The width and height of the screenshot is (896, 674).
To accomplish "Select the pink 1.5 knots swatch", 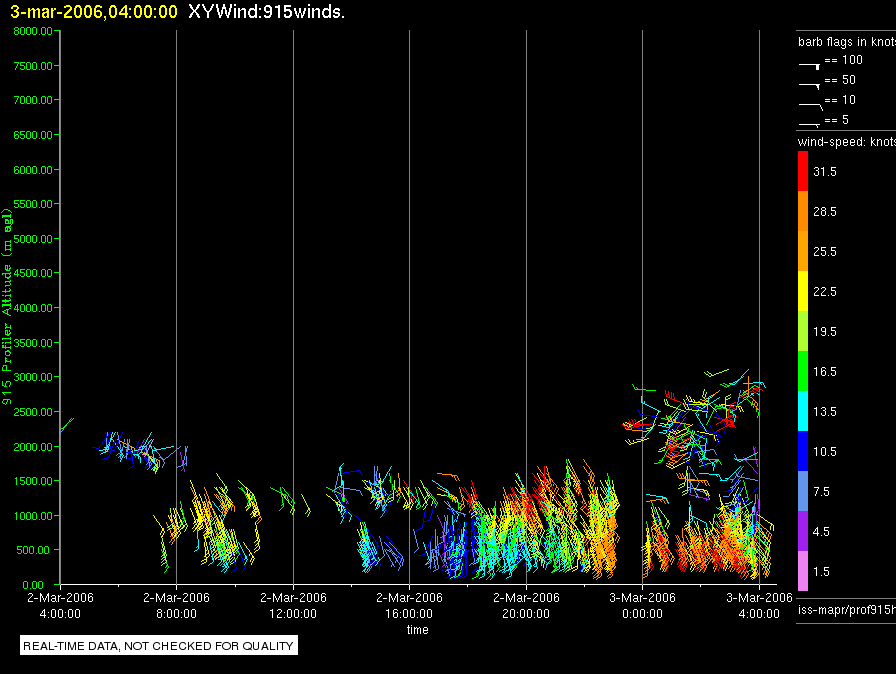I will (x=803, y=571).
